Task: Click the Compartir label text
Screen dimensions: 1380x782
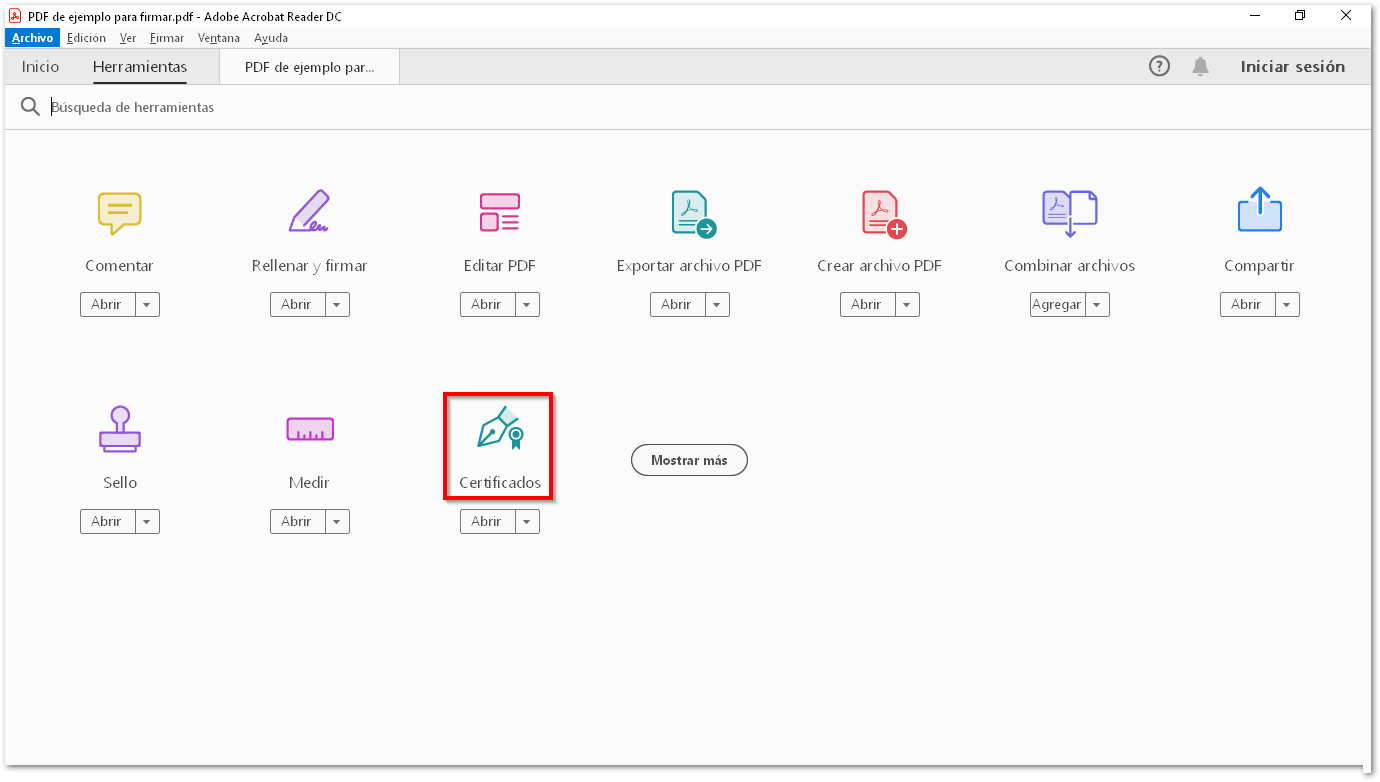Action: pyautogui.click(x=1259, y=267)
